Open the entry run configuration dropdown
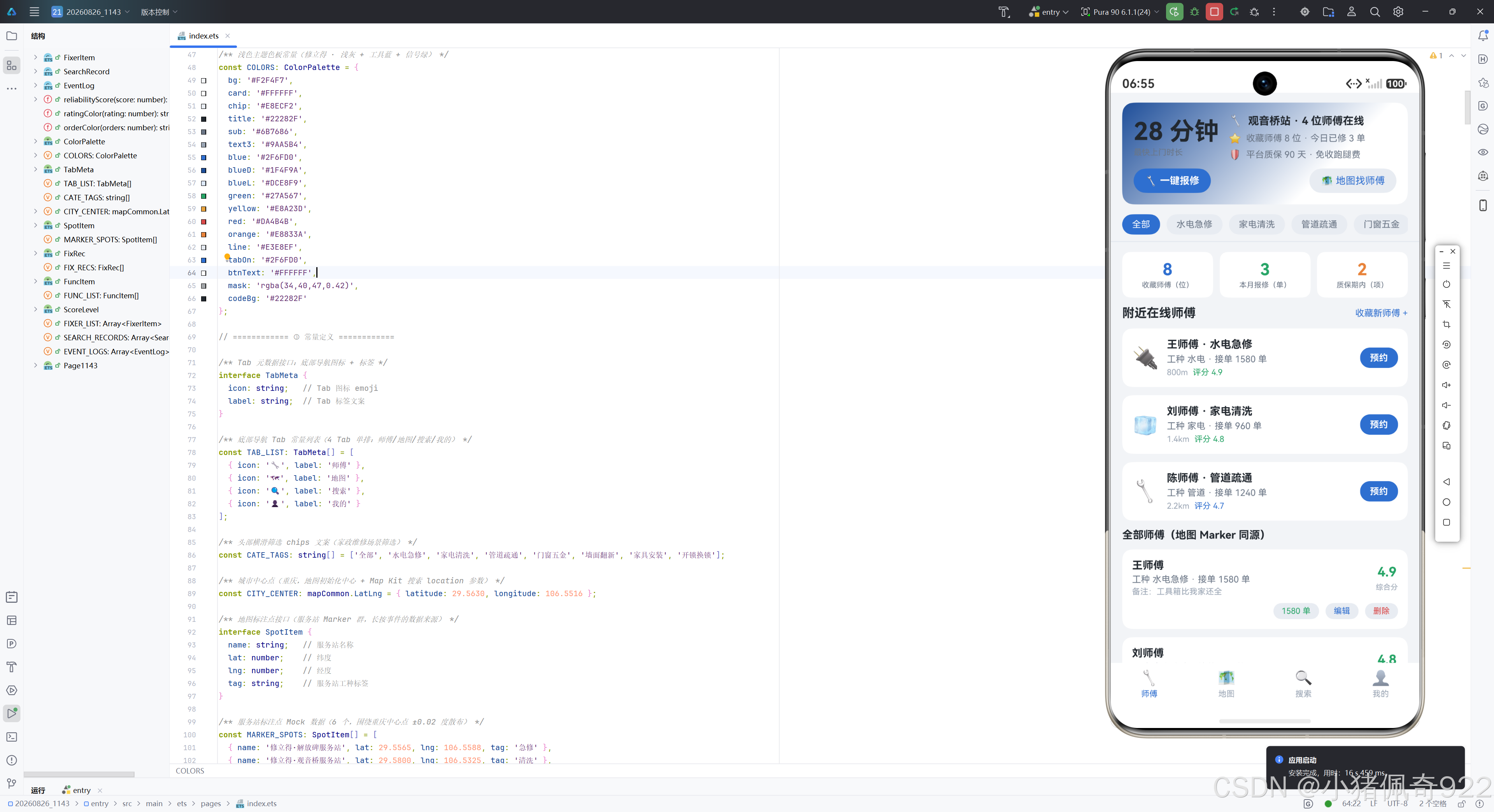Image resolution: width=1494 pixels, height=812 pixels. 1049,12
